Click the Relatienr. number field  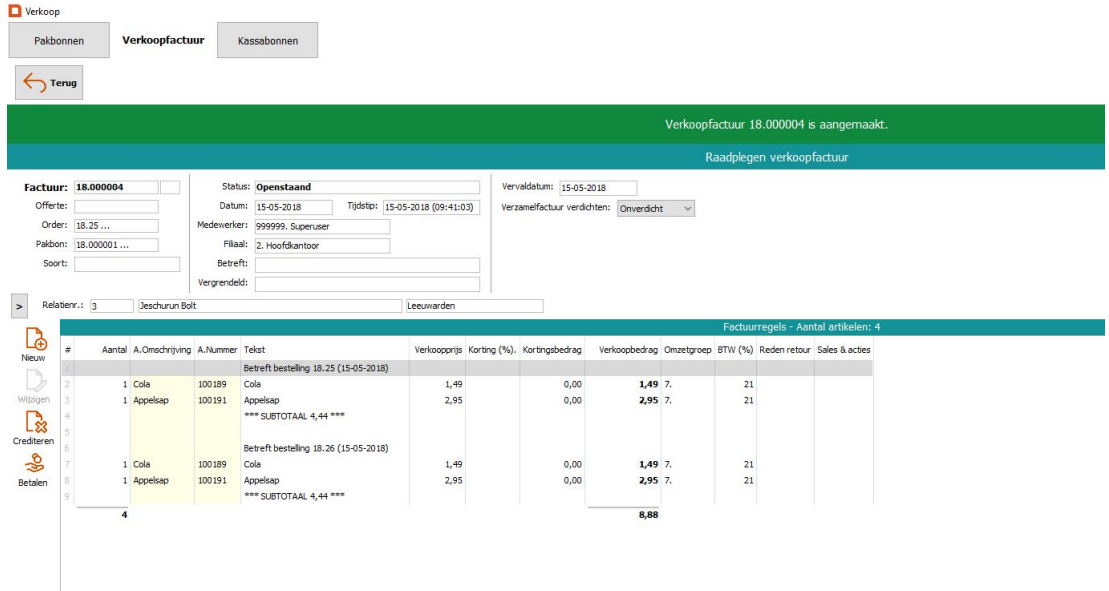click(x=110, y=306)
